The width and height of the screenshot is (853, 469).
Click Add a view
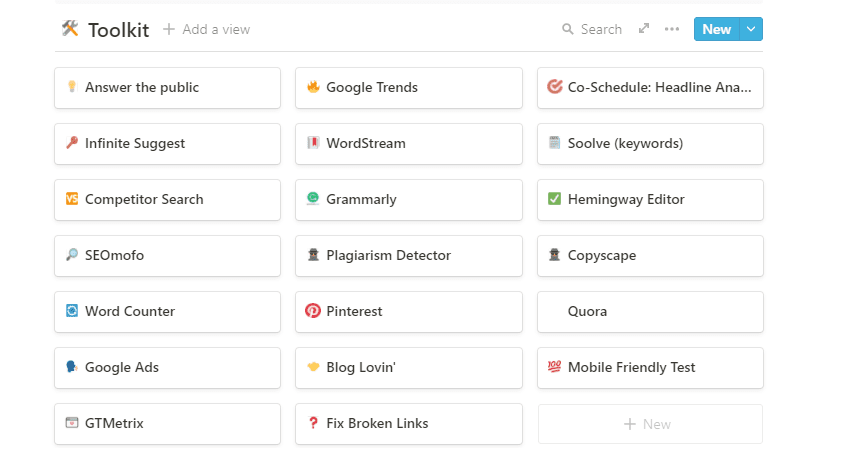207,29
